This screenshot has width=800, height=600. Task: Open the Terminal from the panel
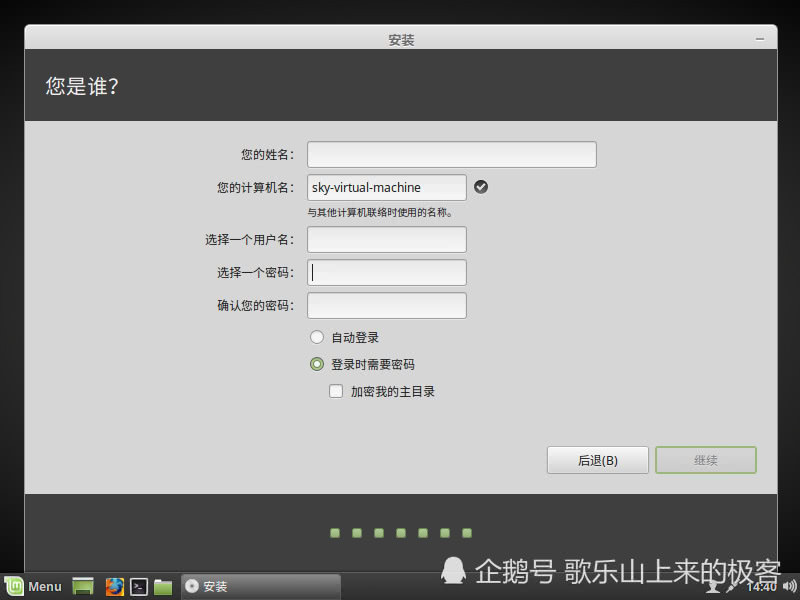pos(139,587)
